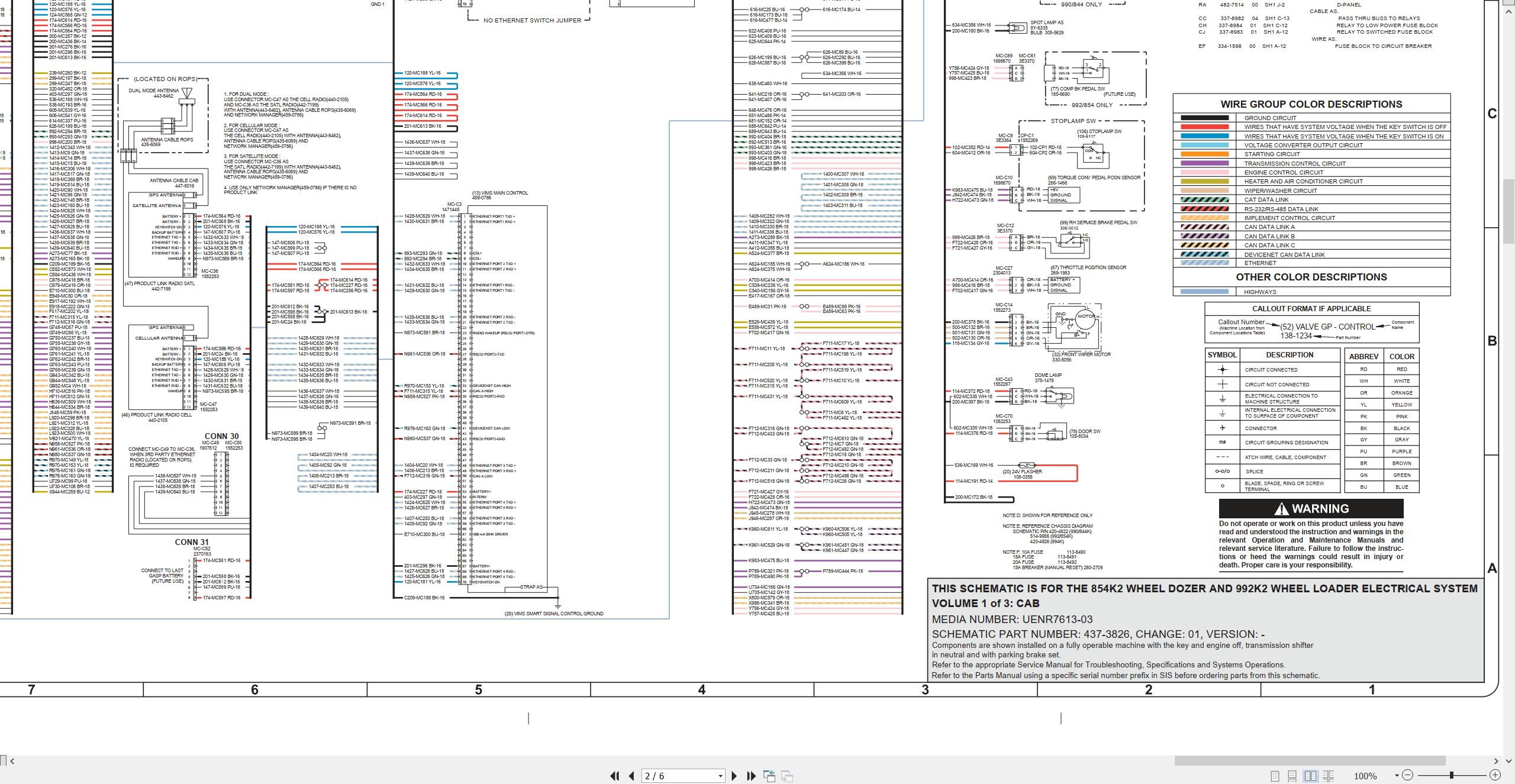The width and height of the screenshot is (1515, 784).
Task: Go to the first page
Action: click(615, 776)
